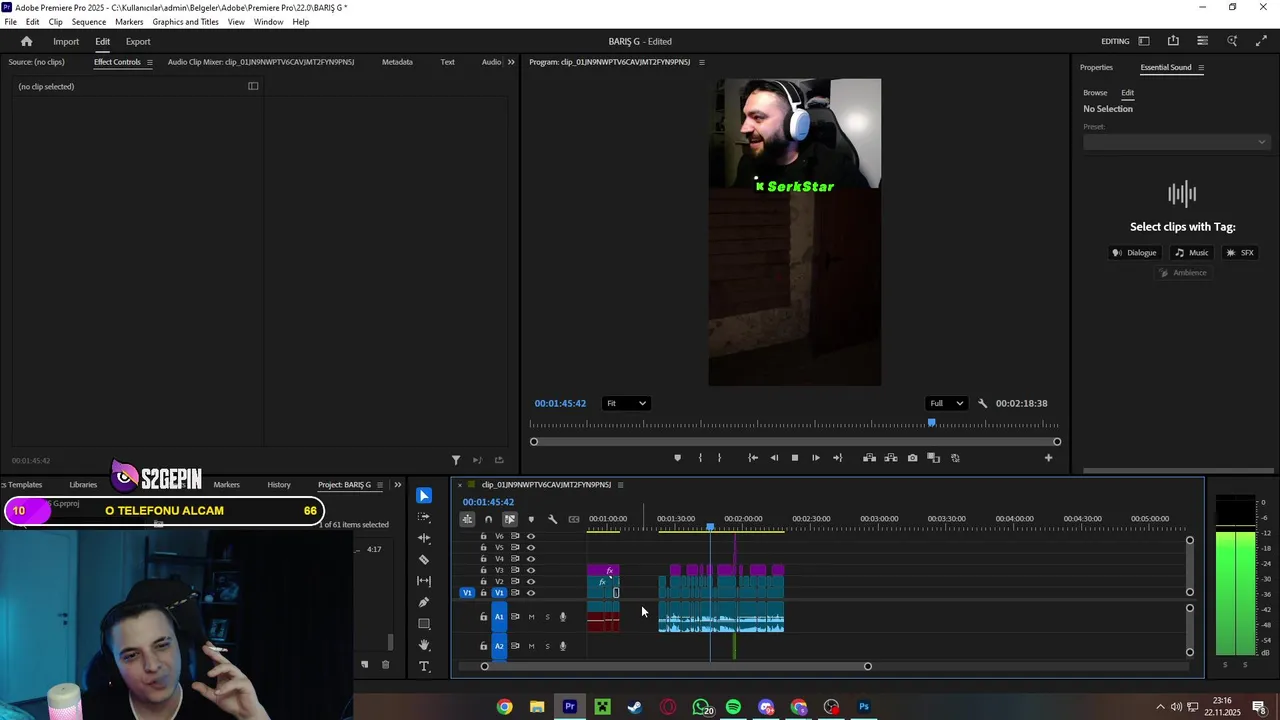Toggle closed captions track button

tap(574, 519)
